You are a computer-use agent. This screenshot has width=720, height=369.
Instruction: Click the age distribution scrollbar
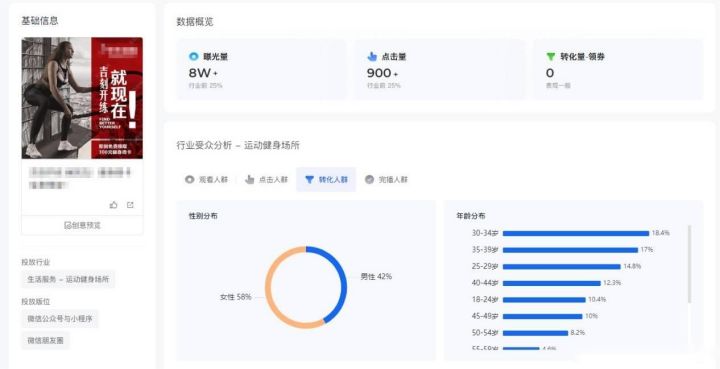(x=689, y=264)
